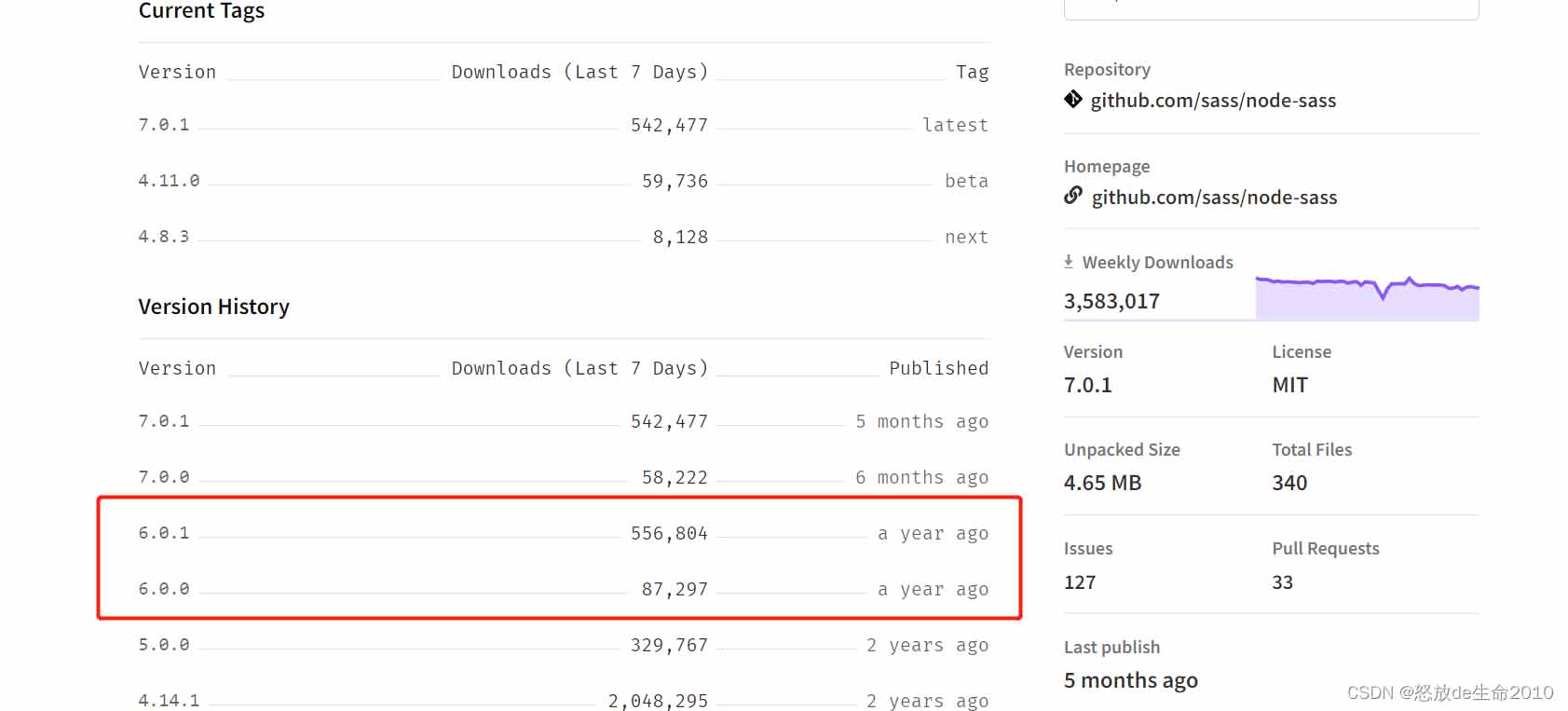Select version 7.0.1 under Current Tags
The width and height of the screenshot is (1568, 711).
click(x=164, y=125)
